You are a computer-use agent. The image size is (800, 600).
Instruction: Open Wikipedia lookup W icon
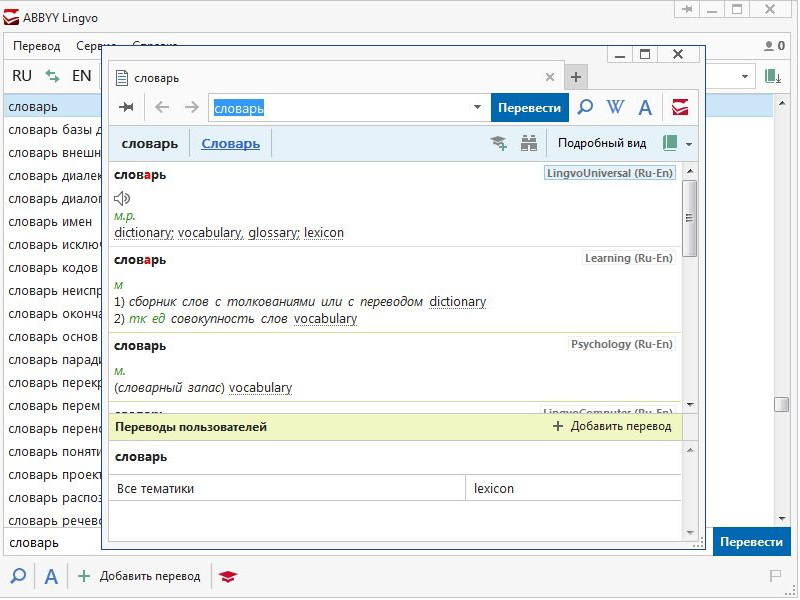(615, 107)
